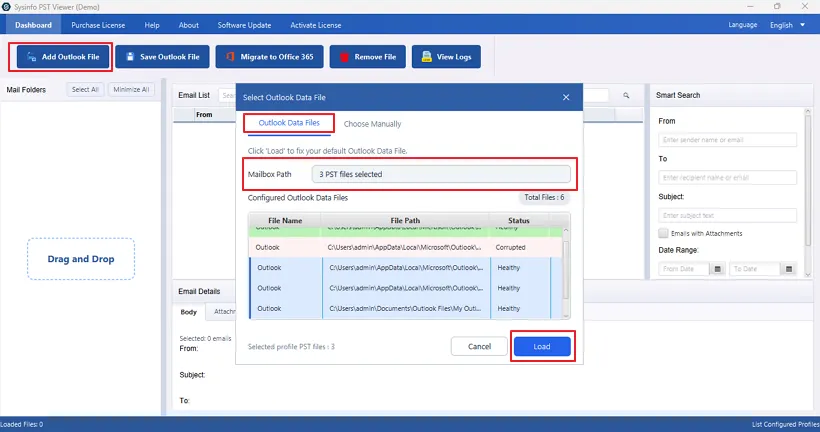Click the Remove File button

tap(368, 57)
